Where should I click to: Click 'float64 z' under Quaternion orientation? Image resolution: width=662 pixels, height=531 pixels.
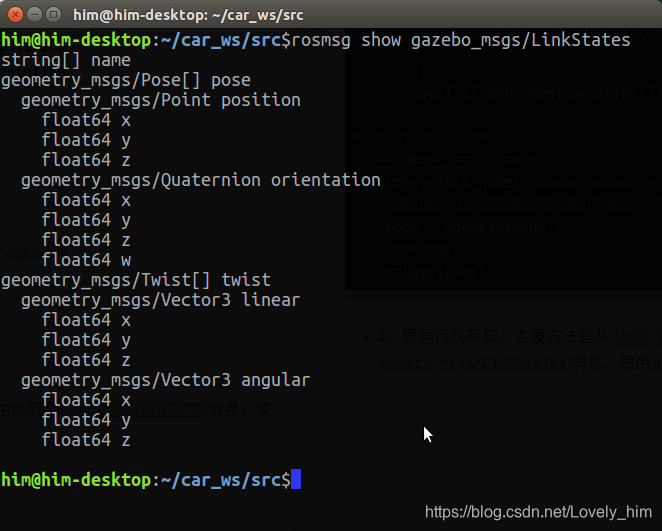[x=87, y=240]
